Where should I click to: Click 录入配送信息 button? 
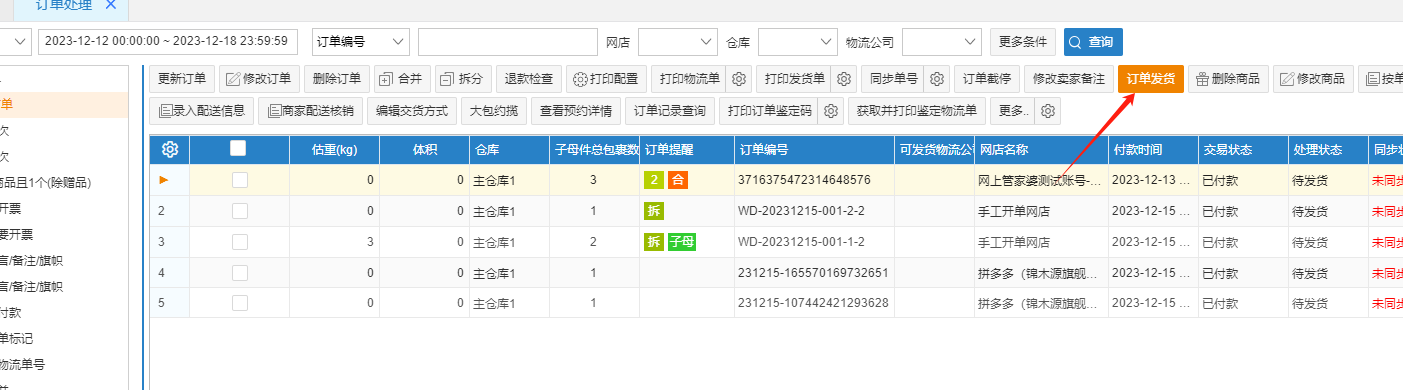pos(201,111)
